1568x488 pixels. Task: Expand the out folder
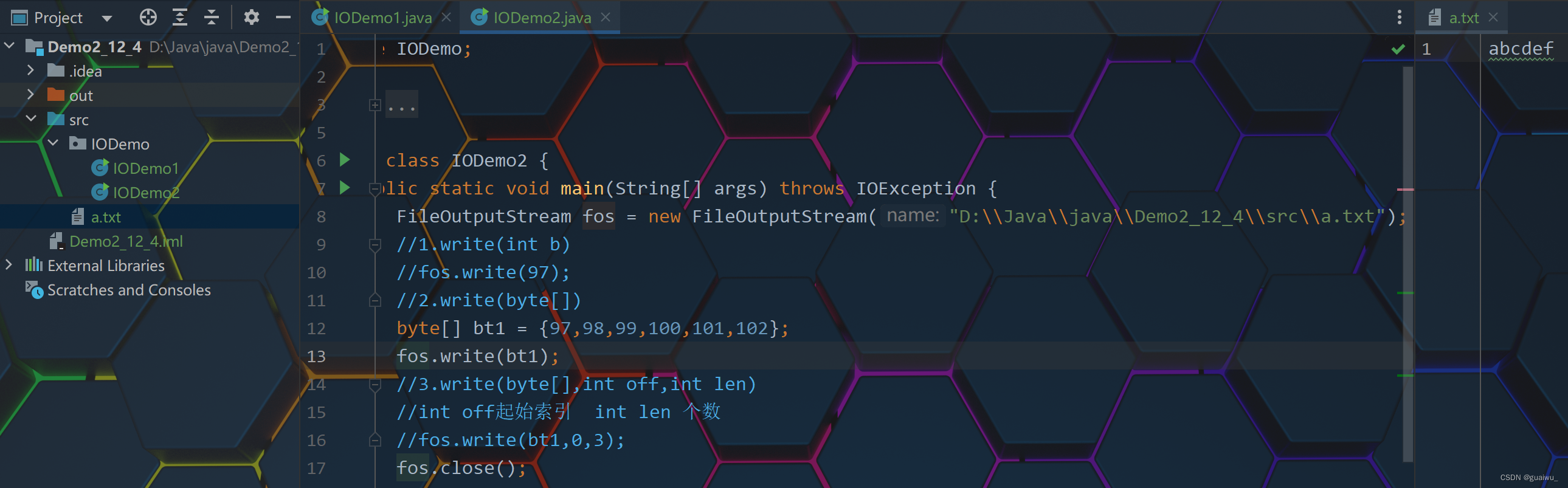(30, 94)
